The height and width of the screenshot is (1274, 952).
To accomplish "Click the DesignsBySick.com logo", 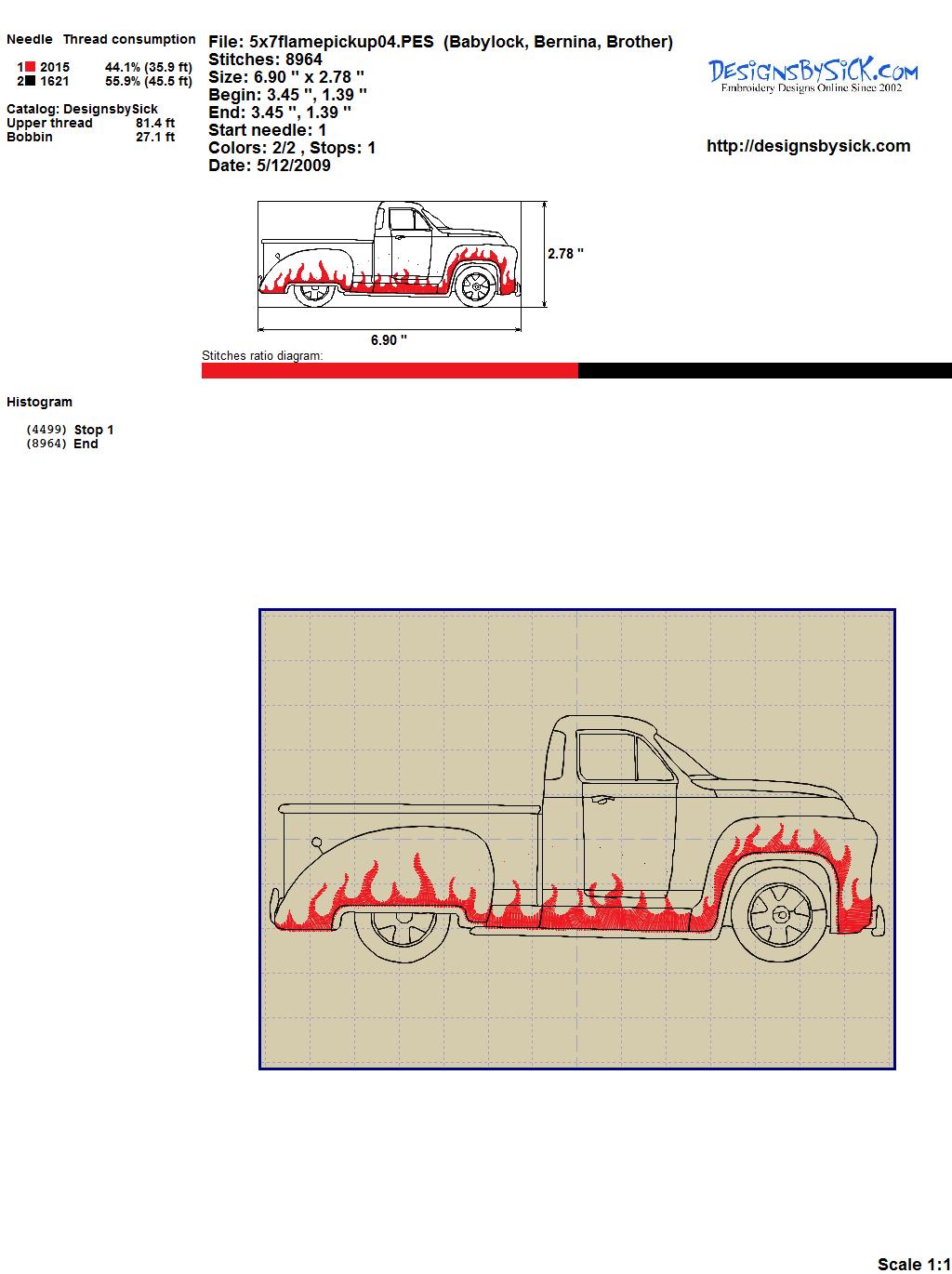I will (x=813, y=74).
